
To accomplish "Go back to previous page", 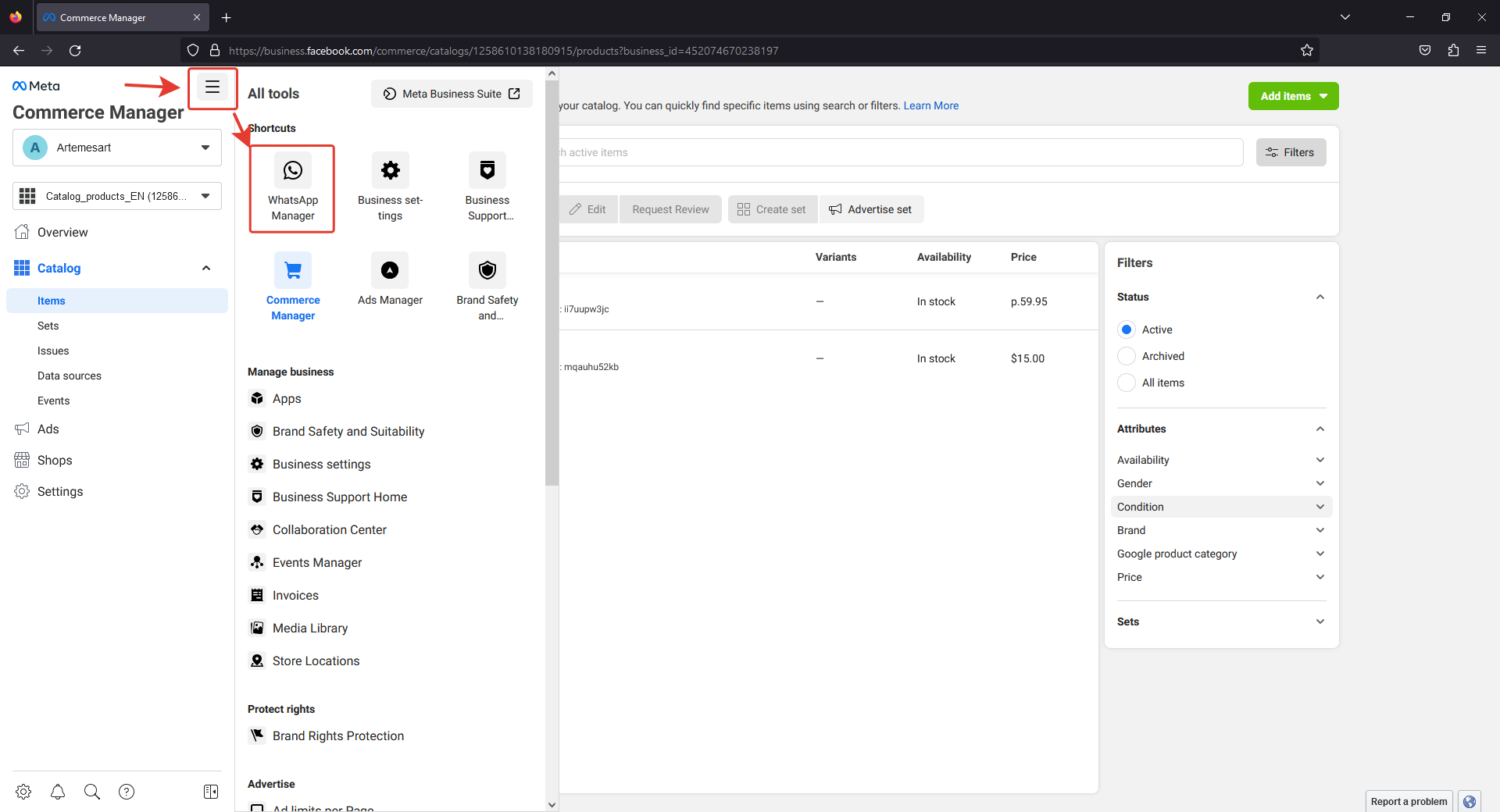I will (x=19, y=51).
